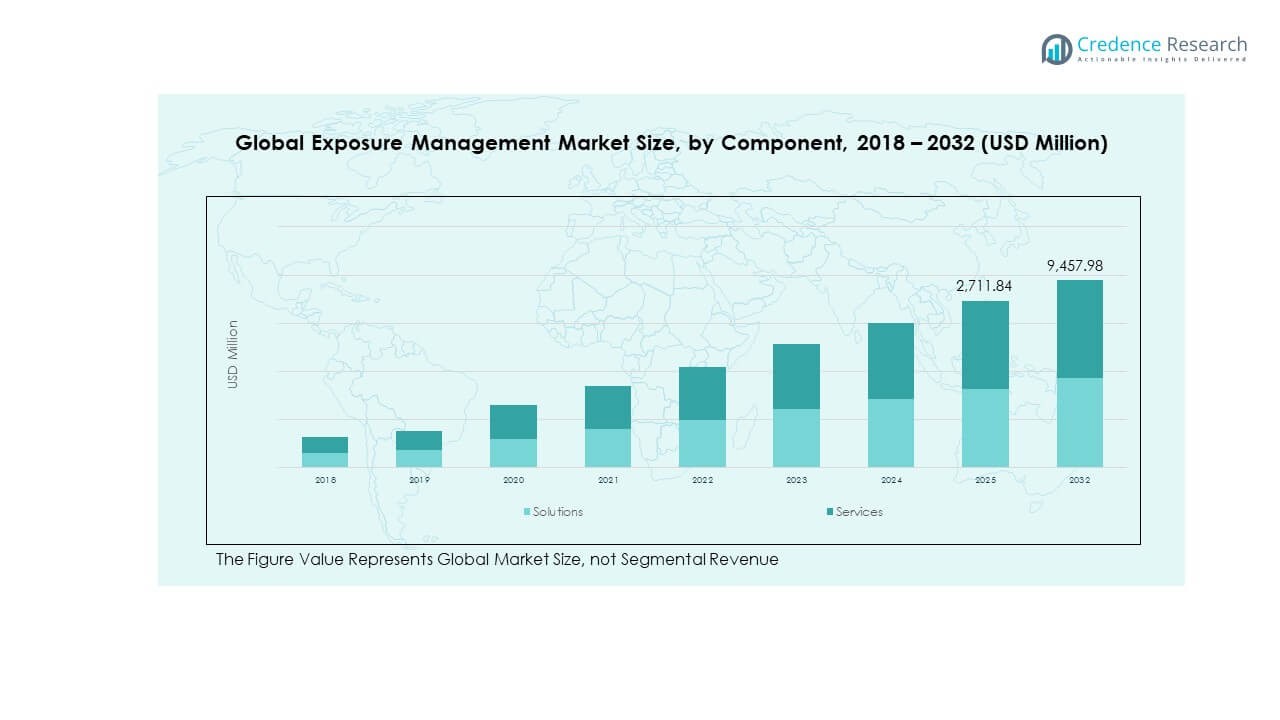
Task: Click the Solutions segment of the 2032 bar
Action: pyautogui.click(x=1080, y=422)
